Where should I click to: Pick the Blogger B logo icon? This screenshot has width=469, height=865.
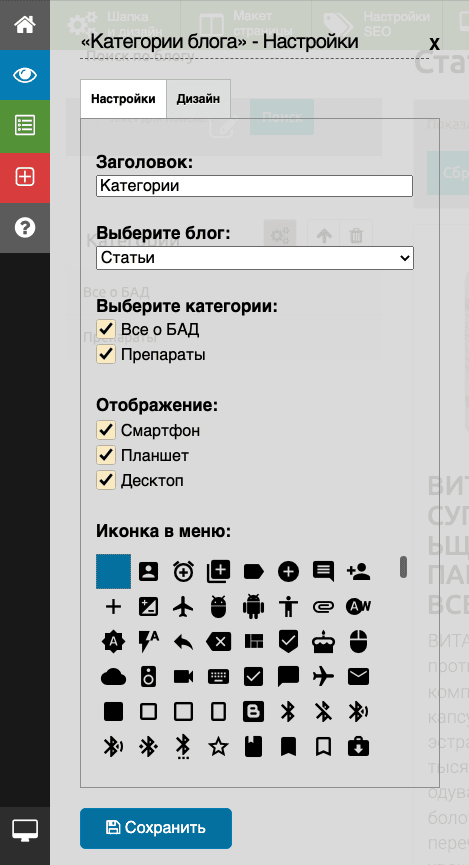click(253, 712)
